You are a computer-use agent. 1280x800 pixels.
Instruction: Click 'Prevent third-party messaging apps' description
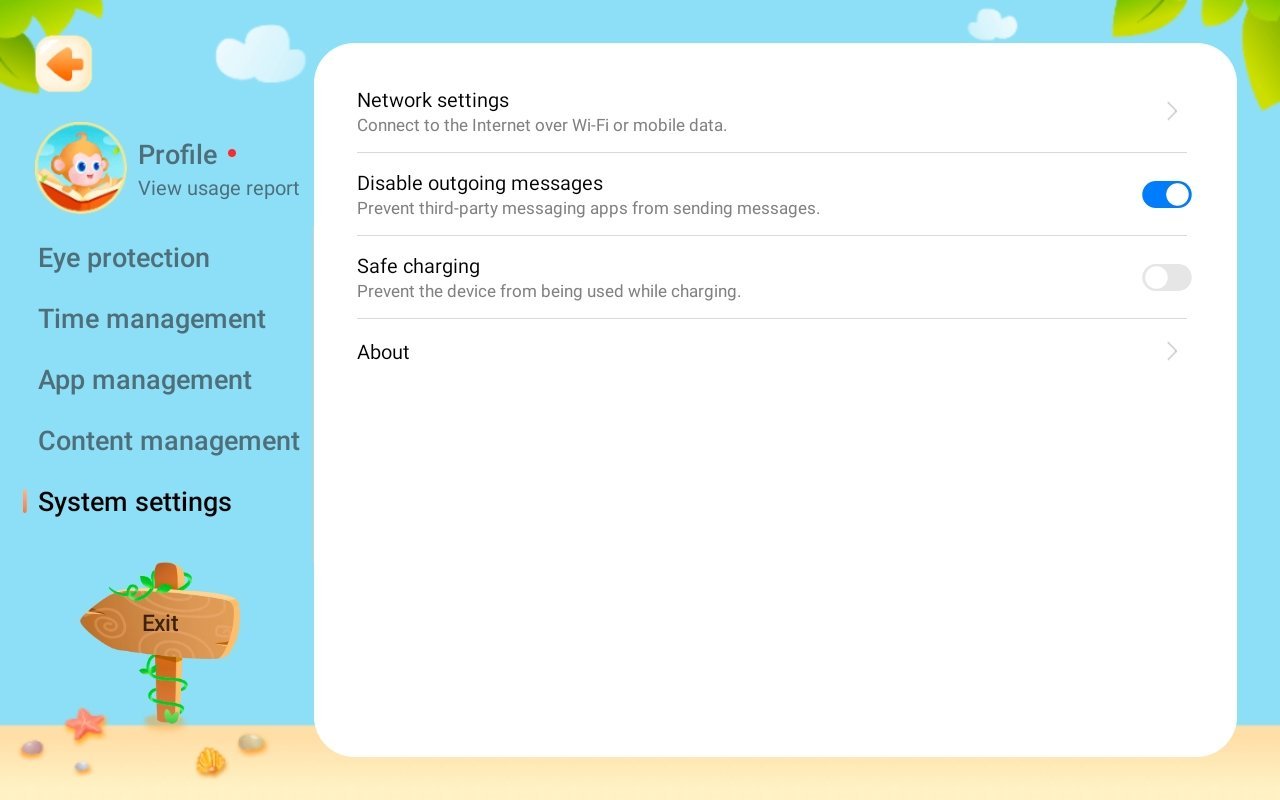588,209
